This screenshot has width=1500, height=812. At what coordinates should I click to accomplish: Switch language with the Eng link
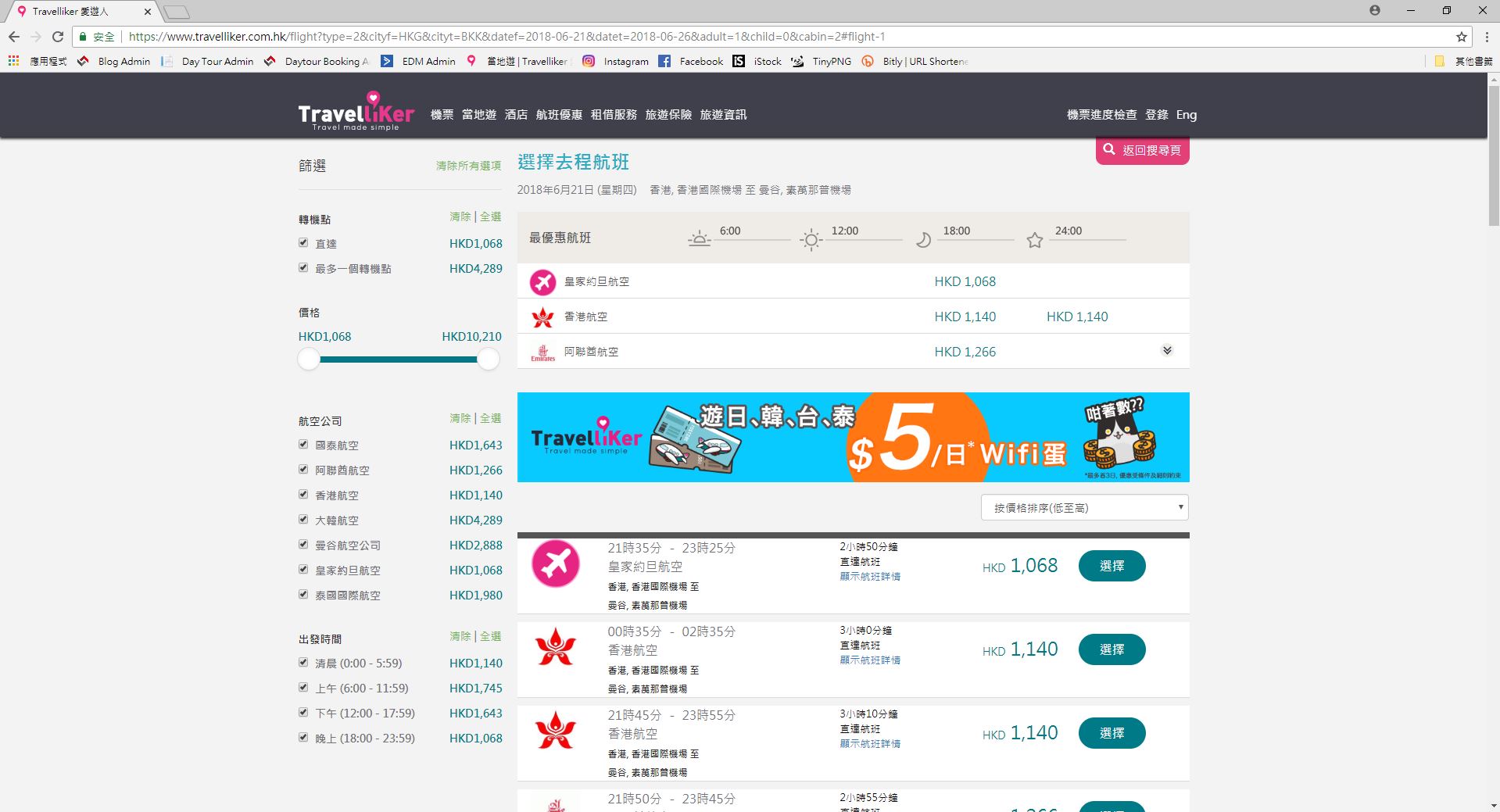pyautogui.click(x=1187, y=115)
